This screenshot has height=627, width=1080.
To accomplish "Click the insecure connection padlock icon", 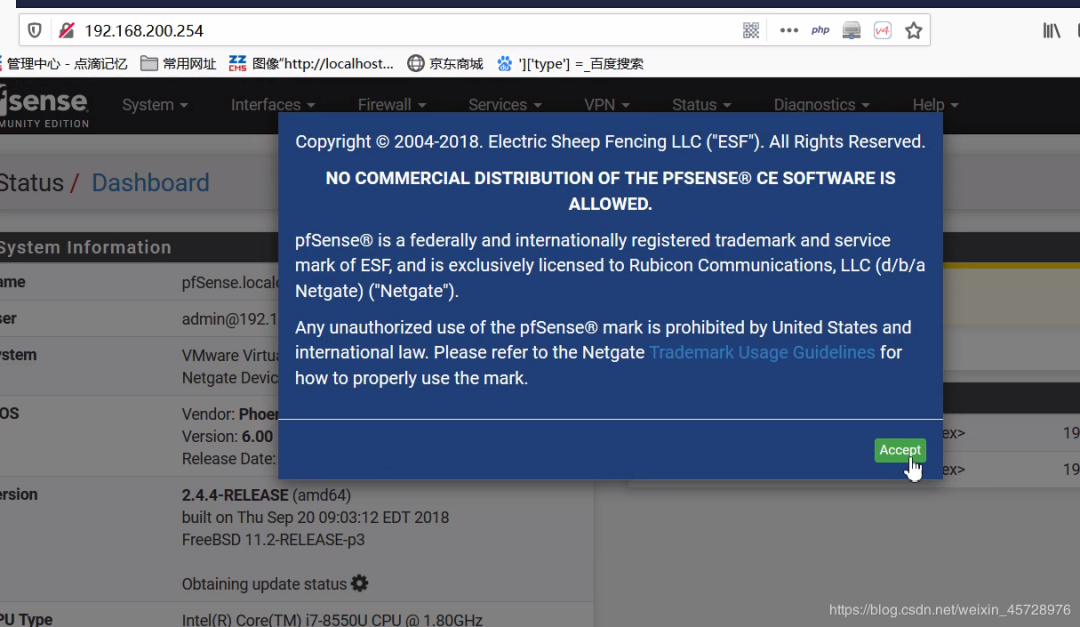I will pos(66,30).
